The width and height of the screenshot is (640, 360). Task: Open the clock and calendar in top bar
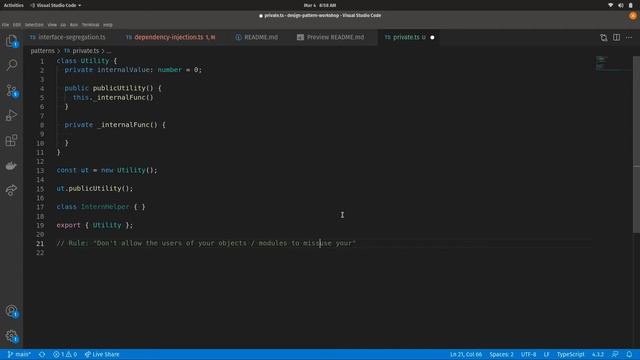(320, 5)
